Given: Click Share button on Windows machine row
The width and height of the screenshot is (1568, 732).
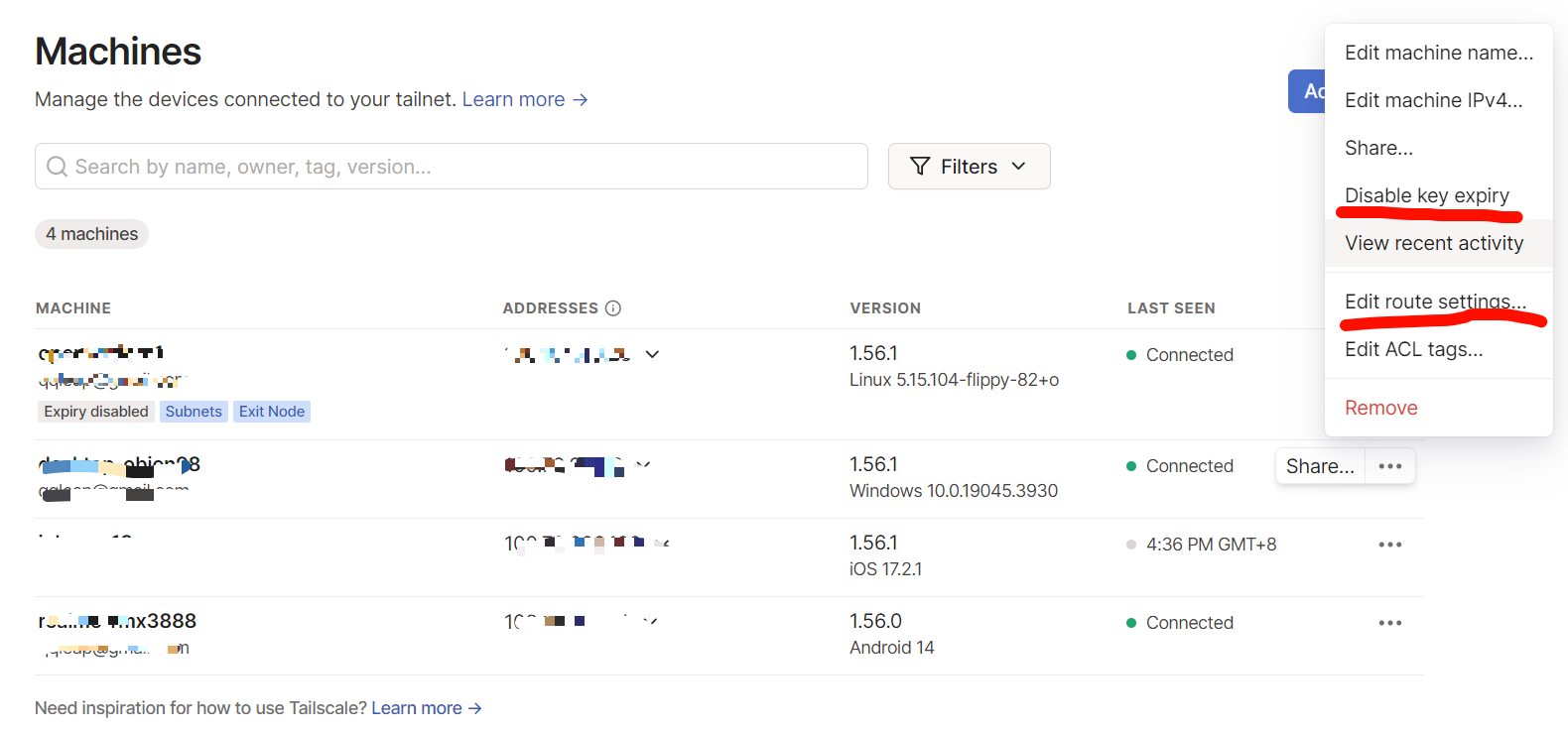Looking at the screenshot, I should click(x=1319, y=466).
